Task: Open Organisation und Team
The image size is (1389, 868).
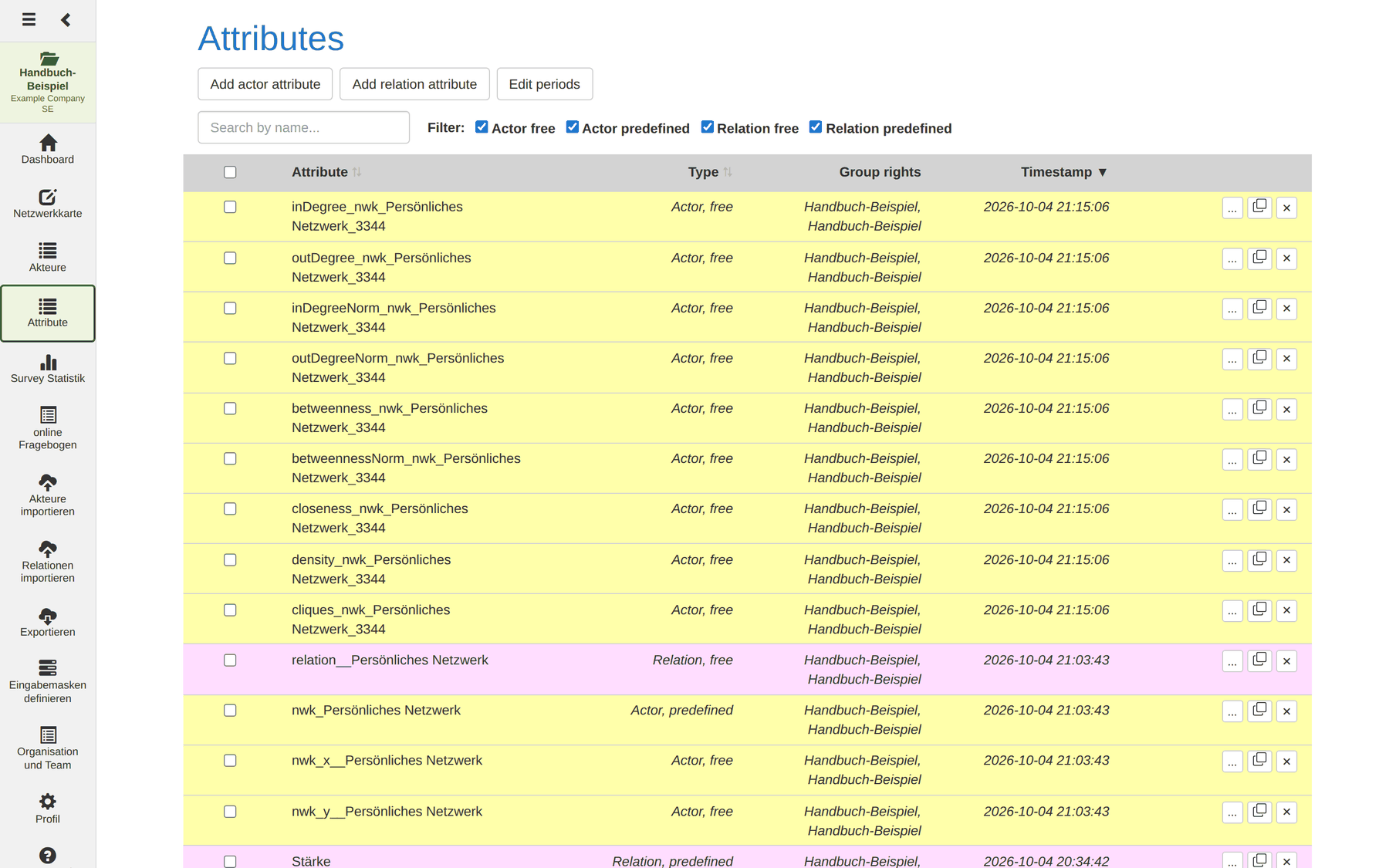Action: pos(48,748)
